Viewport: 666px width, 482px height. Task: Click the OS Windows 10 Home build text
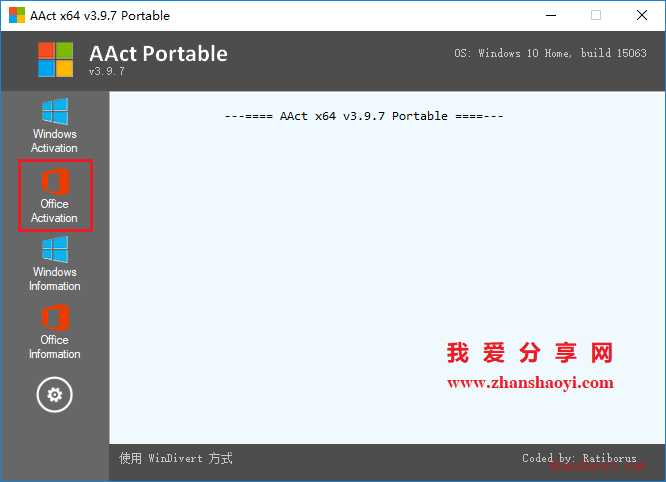pyautogui.click(x=550, y=53)
